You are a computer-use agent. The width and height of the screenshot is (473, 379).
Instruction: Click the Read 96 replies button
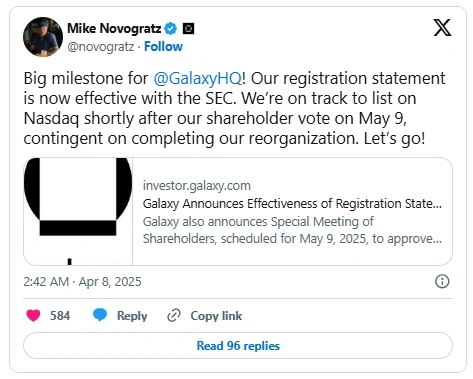(238, 346)
